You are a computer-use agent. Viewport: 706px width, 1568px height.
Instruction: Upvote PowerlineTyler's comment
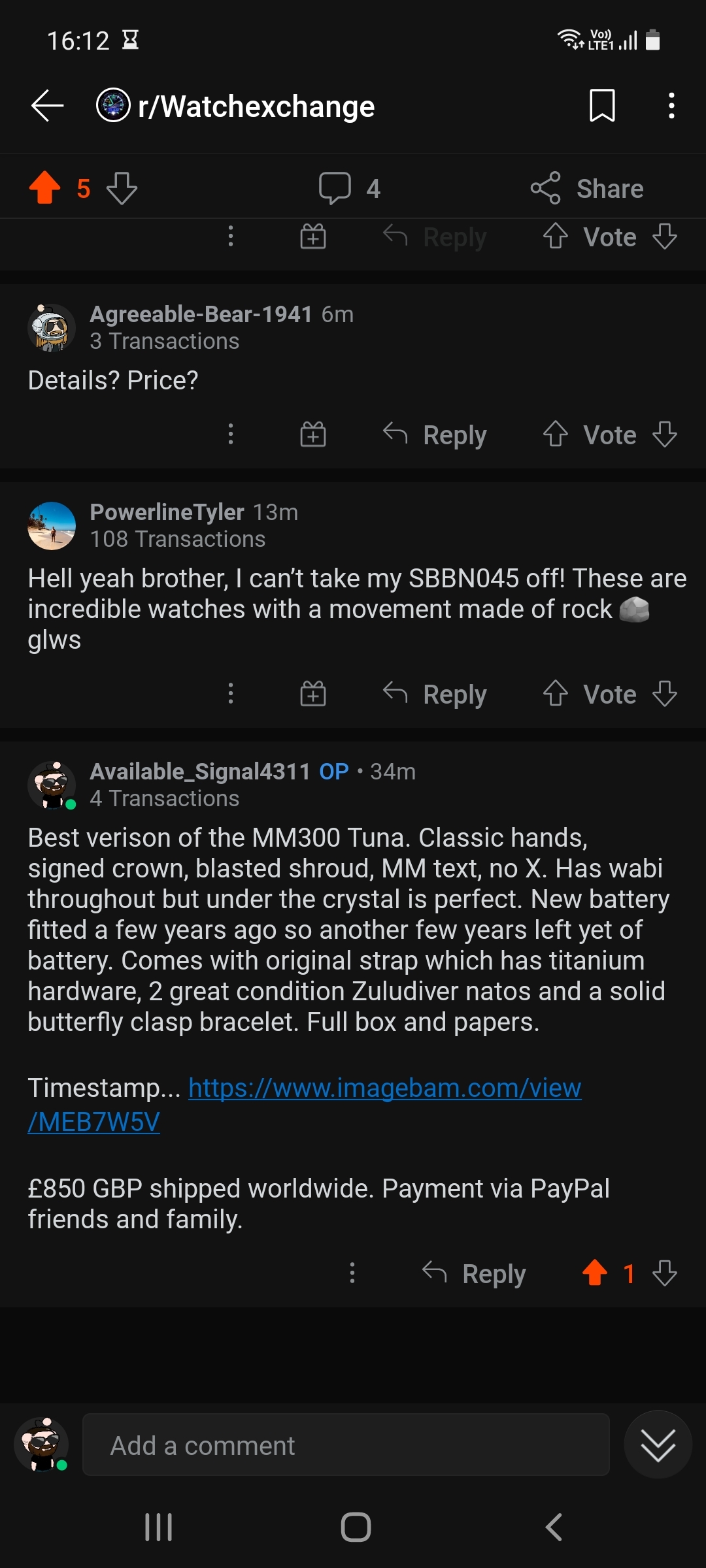click(x=556, y=694)
